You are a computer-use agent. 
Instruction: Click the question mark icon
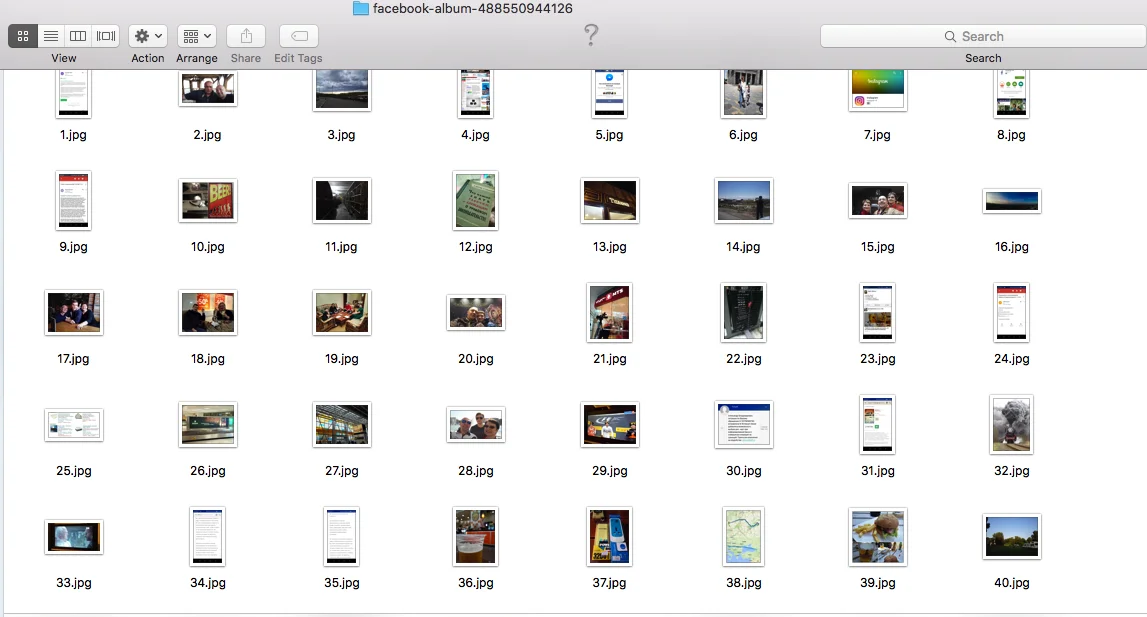591,35
